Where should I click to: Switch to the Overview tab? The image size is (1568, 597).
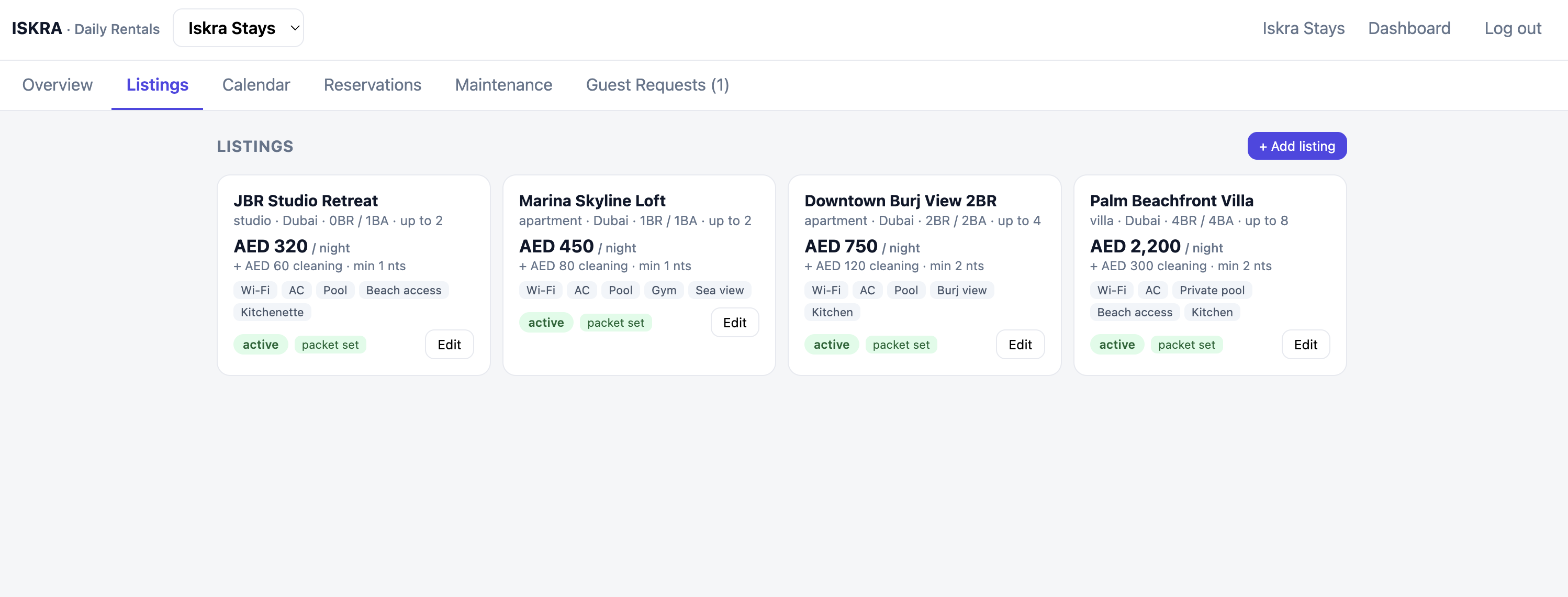point(57,85)
